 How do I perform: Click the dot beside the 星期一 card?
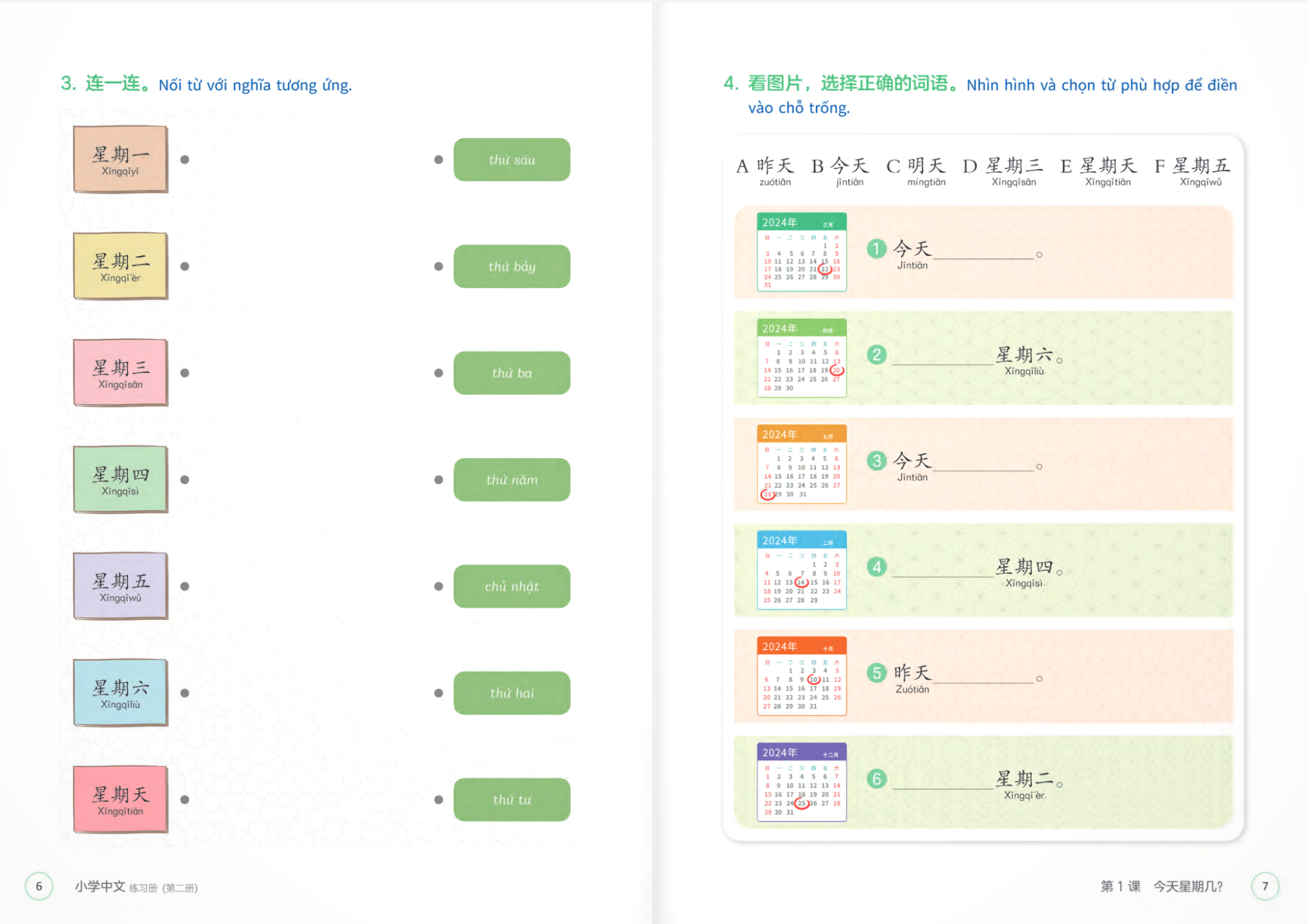tap(185, 160)
